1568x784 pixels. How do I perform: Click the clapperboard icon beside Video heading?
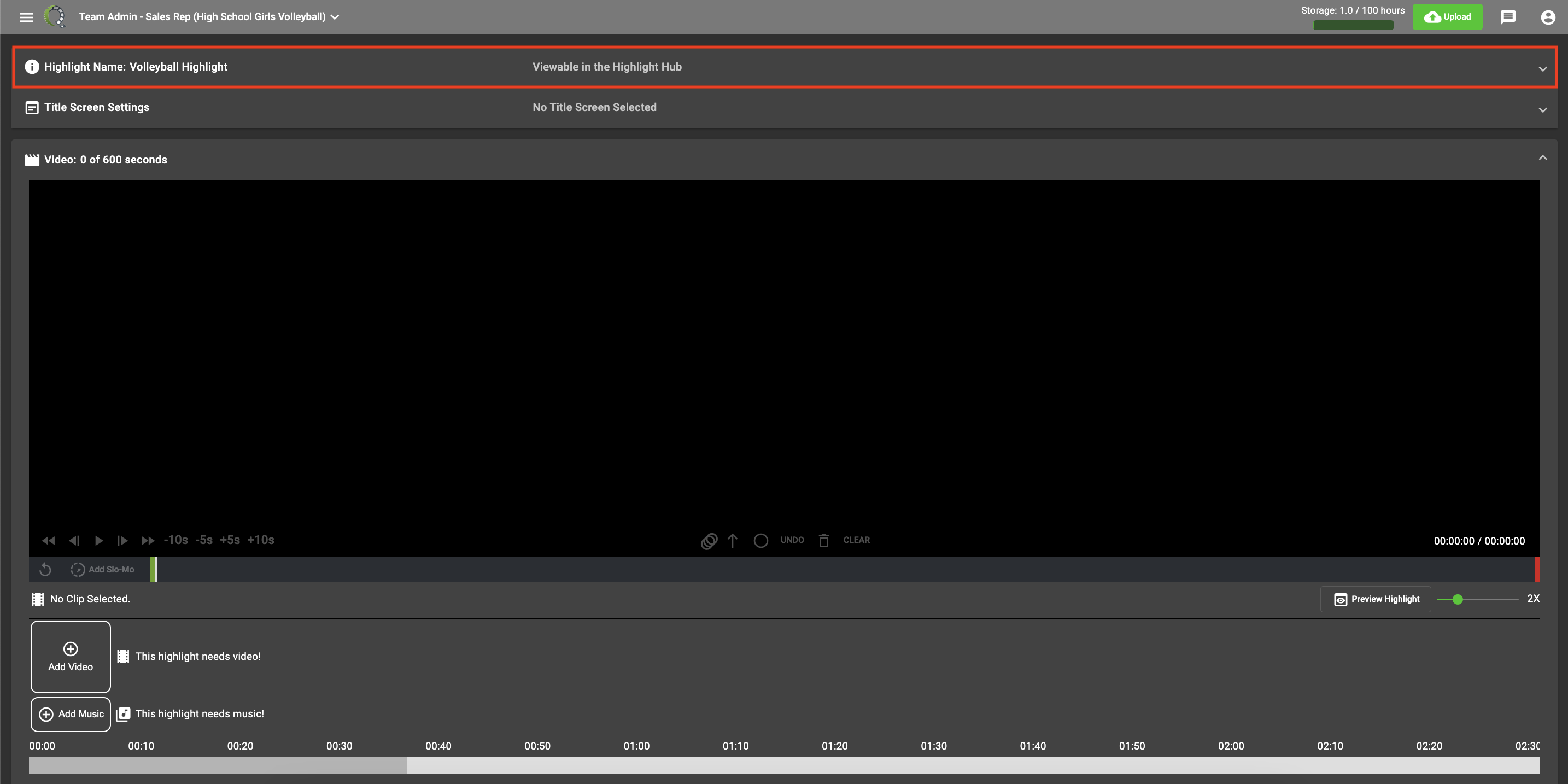click(x=32, y=160)
